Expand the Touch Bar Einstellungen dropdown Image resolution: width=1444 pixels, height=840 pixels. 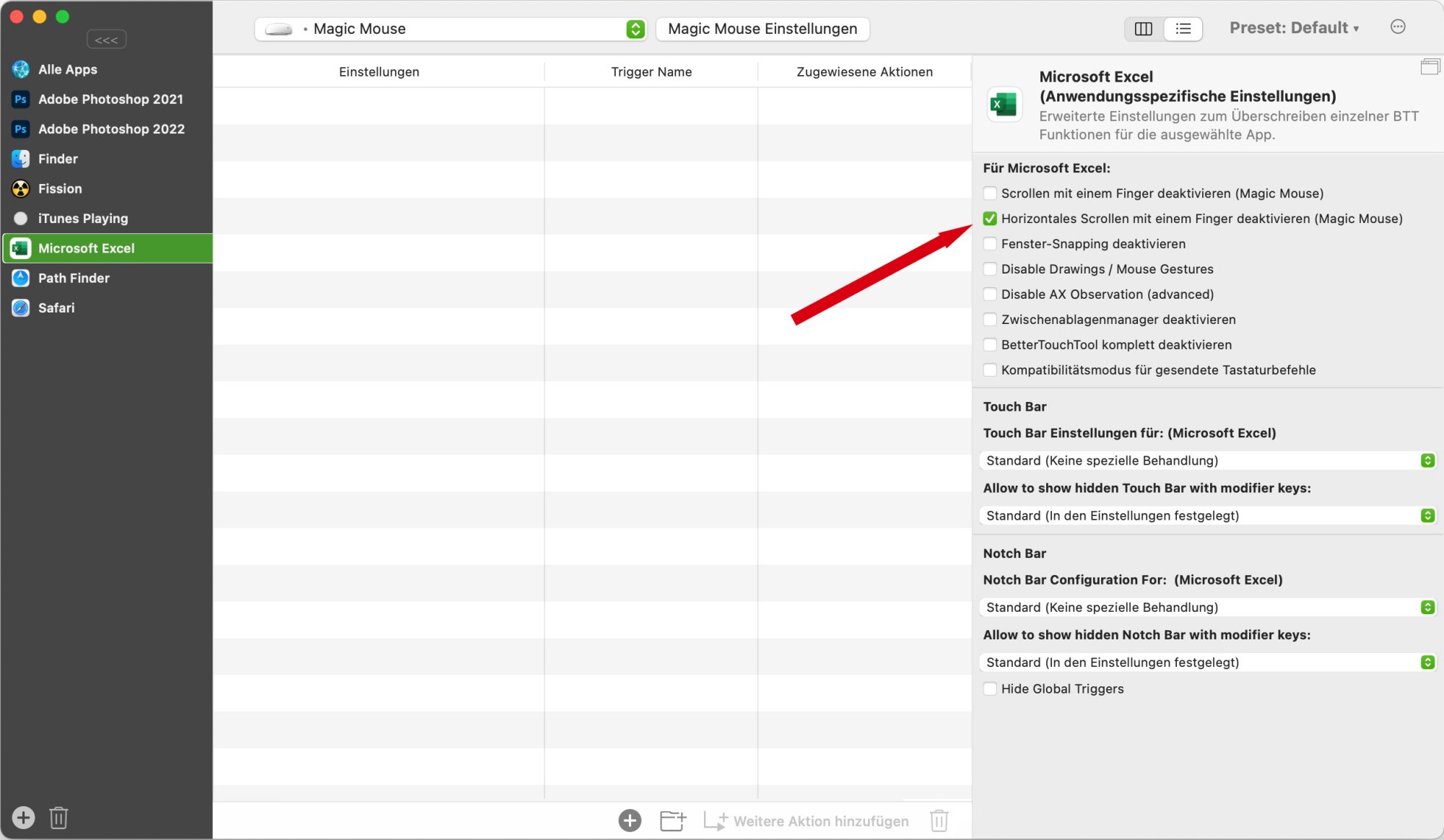(x=1207, y=460)
